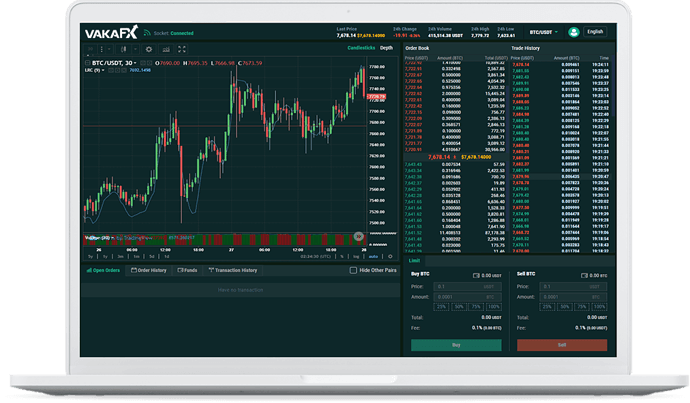Viewport: 690px width, 403px height.
Task: Choose 25% in Buy BTC amount
Action: [441, 307]
